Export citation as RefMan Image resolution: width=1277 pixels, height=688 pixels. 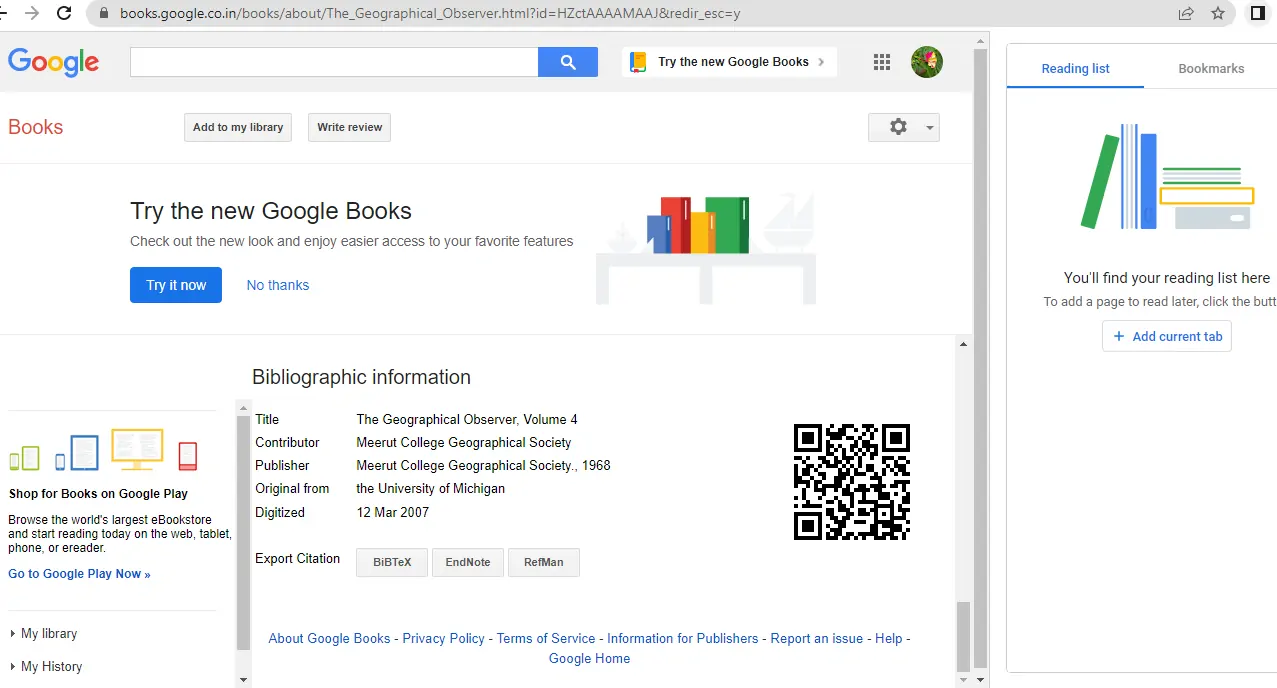(x=544, y=562)
